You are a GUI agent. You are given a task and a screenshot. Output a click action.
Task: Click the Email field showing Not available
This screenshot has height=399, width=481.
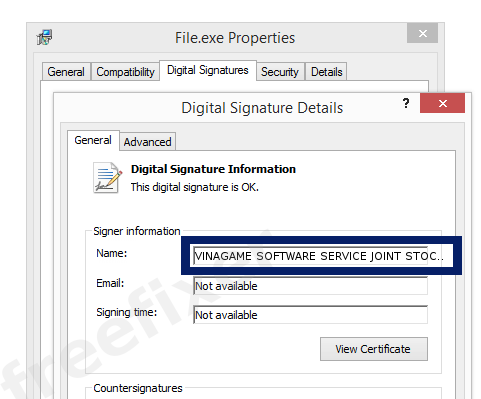point(310,286)
